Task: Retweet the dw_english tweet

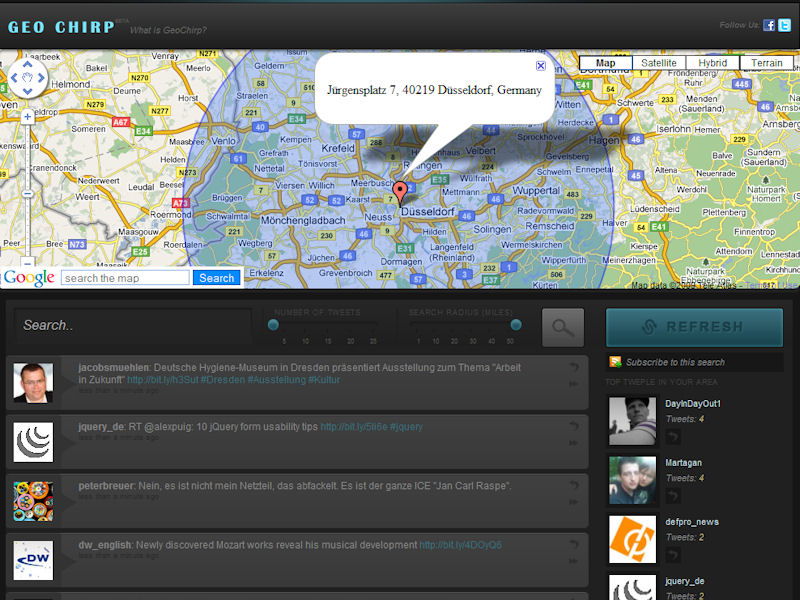Action: [x=573, y=561]
